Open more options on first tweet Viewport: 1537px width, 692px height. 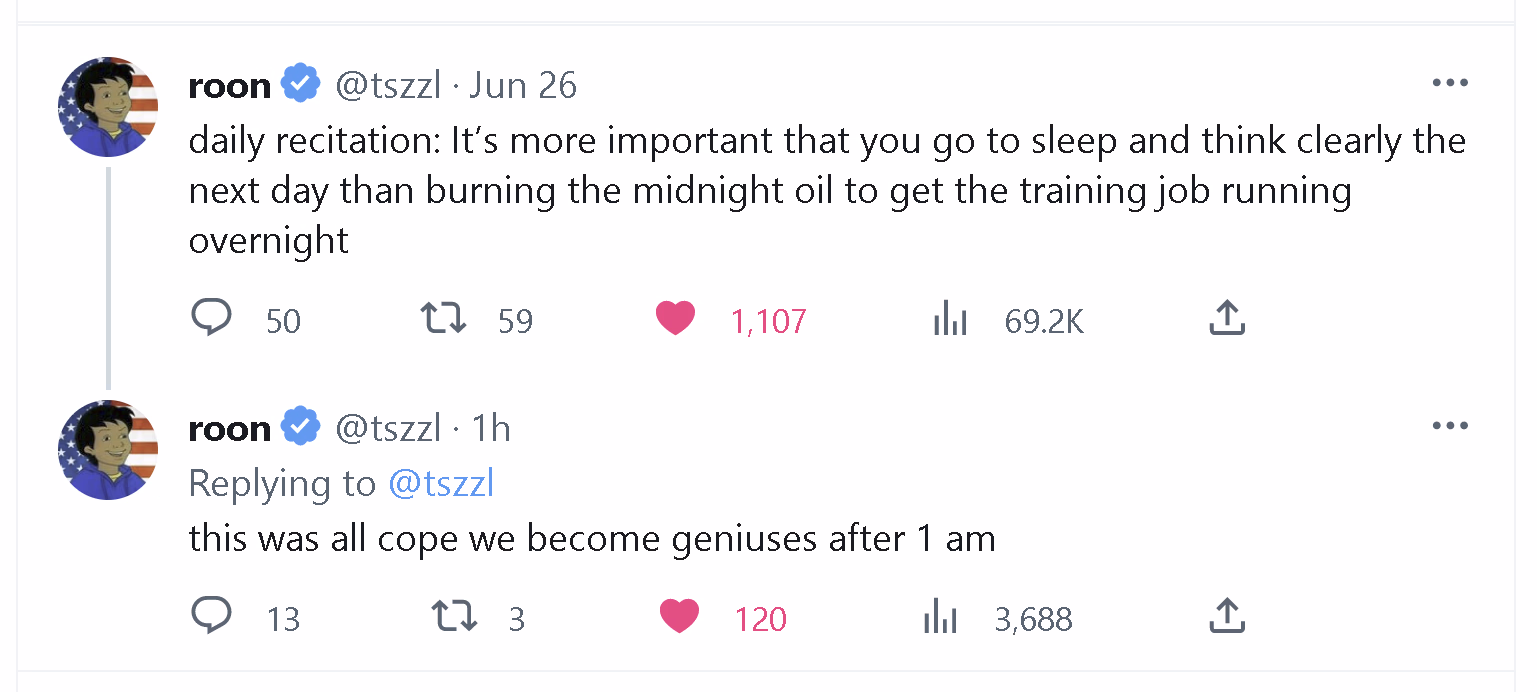(1450, 83)
